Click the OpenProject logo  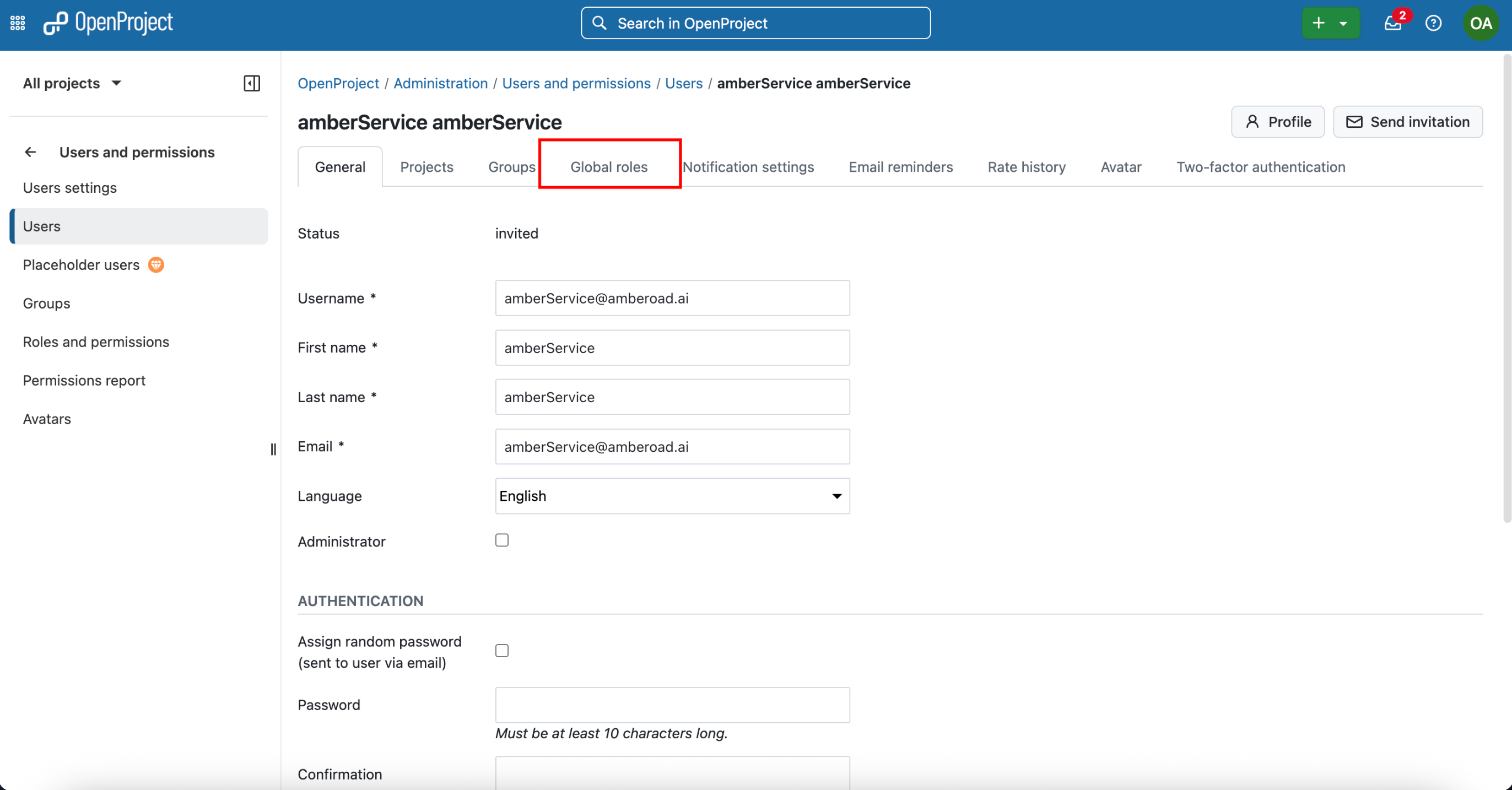[108, 23]
